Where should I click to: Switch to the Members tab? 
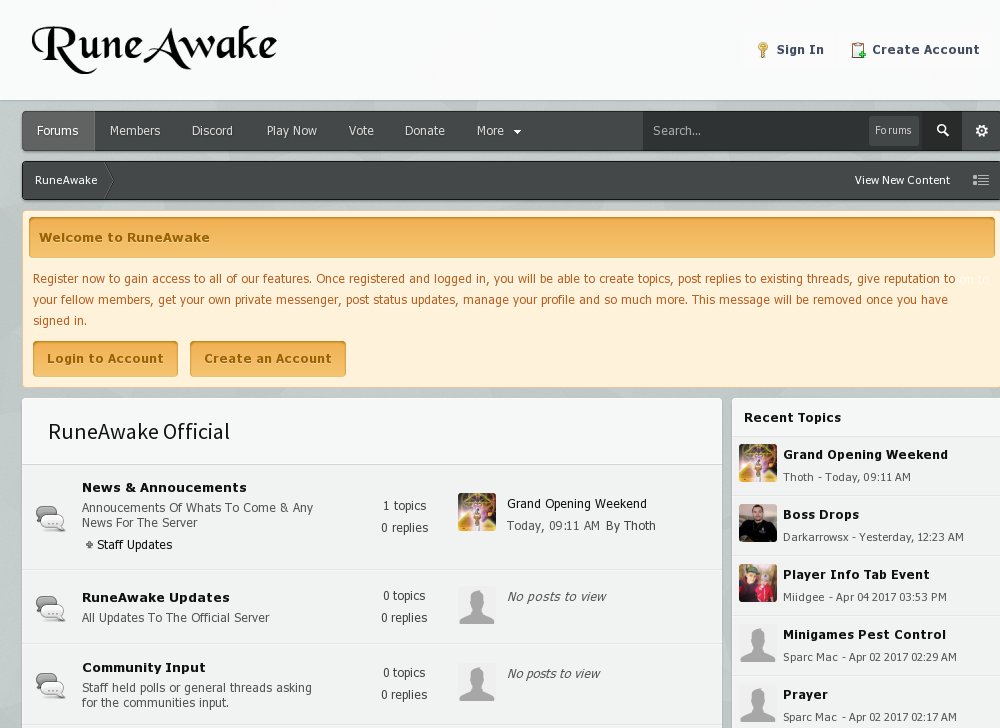click(135, 131)
